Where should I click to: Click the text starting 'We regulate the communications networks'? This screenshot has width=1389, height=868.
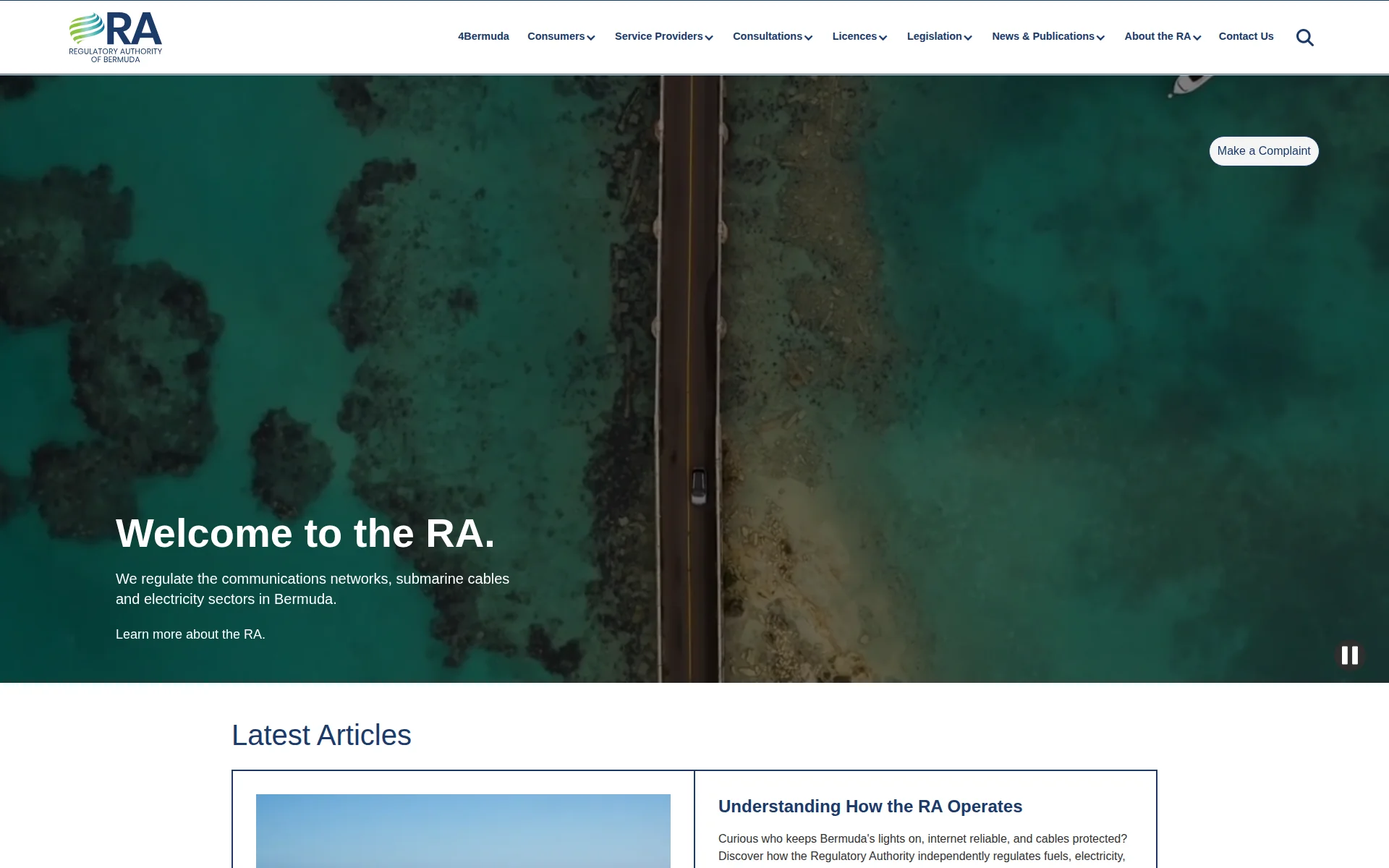[313, 589]
